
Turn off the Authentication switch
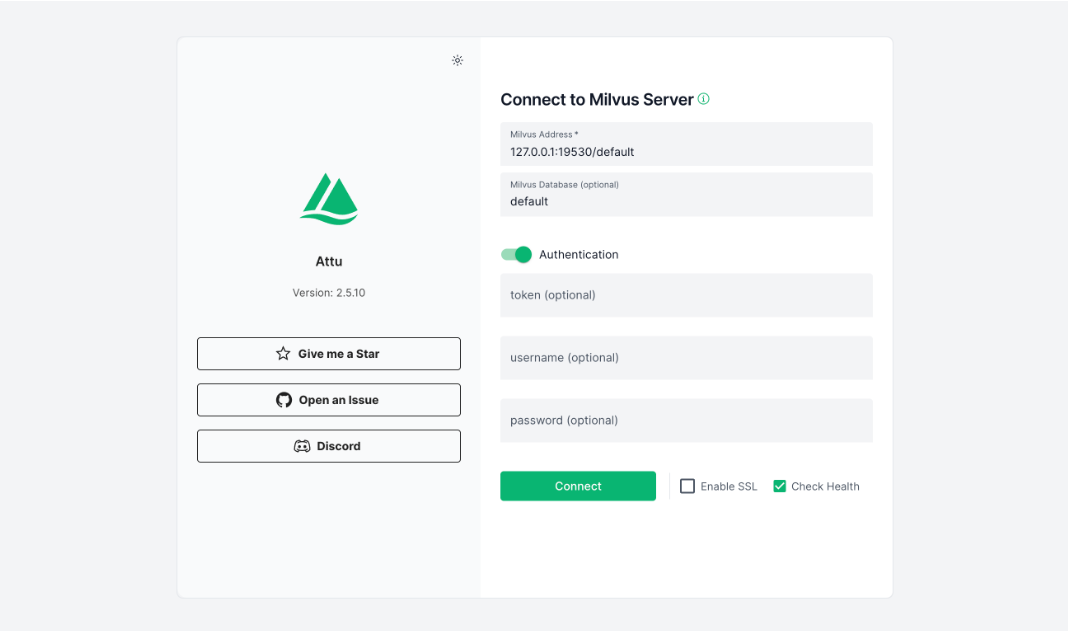516,254
